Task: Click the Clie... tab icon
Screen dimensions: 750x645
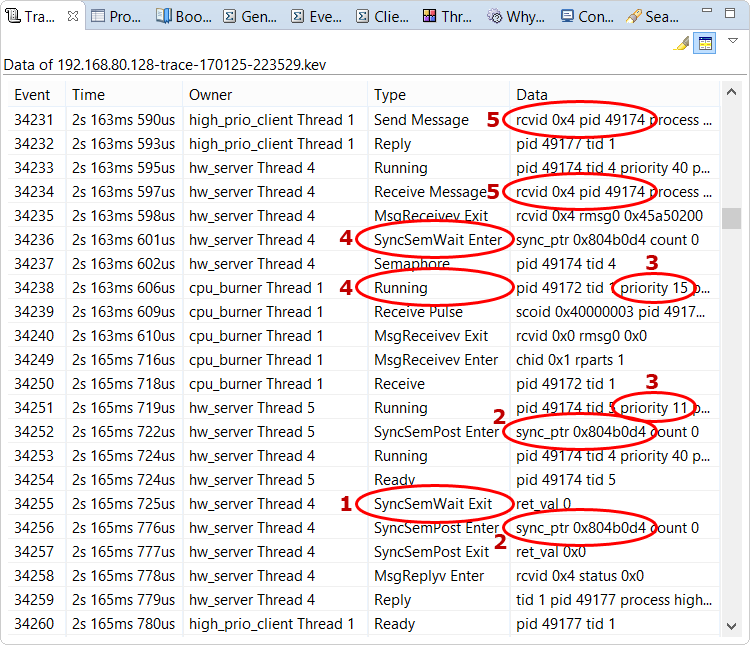Action: (362, 17)
